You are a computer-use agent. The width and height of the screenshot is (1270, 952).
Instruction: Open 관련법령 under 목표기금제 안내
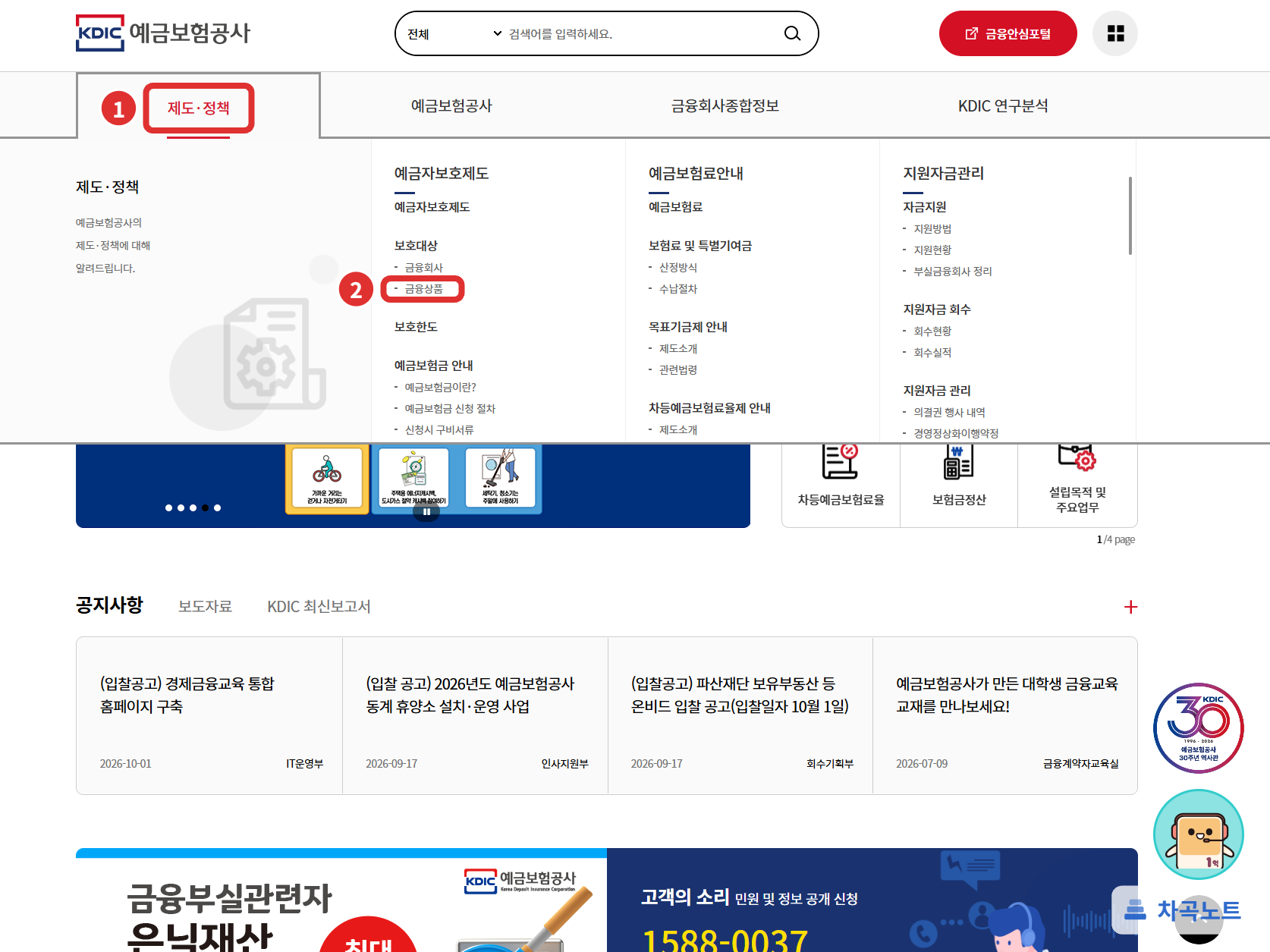pos(677,370)
